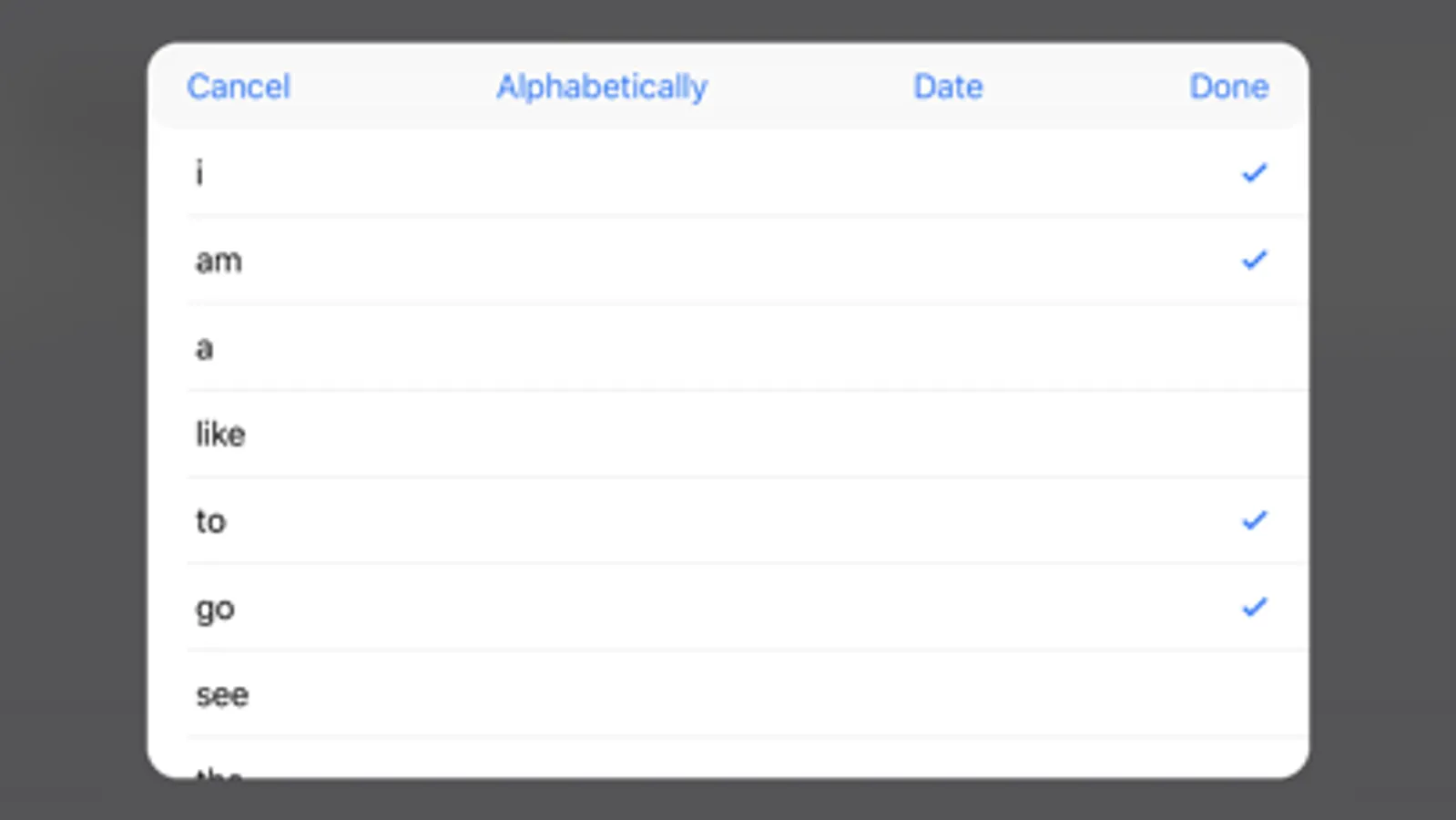Untick the checkmark beside "go"
This screenshot has height=820, width=1456.
(1254, 607)
